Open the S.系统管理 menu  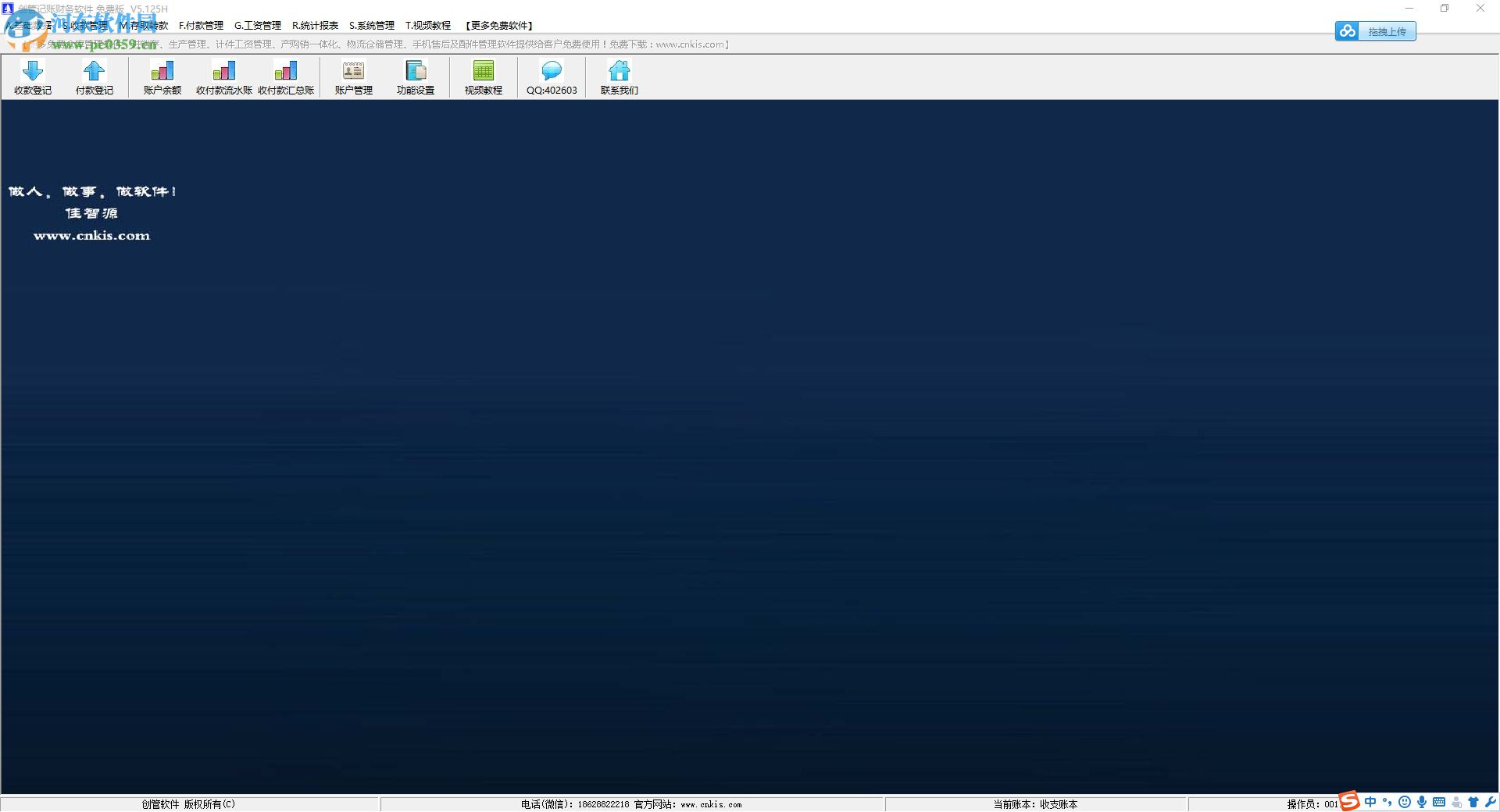[372, 26]
